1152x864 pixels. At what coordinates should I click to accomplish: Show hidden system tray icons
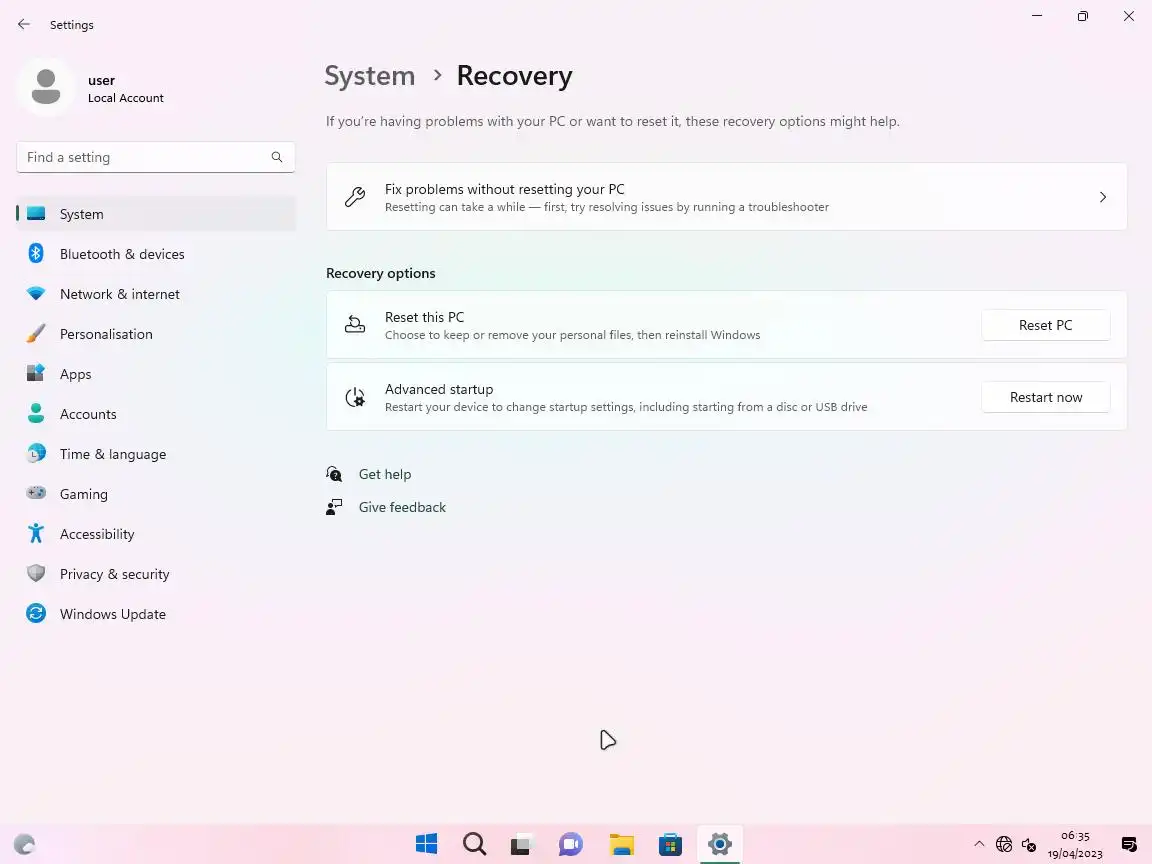979,844
